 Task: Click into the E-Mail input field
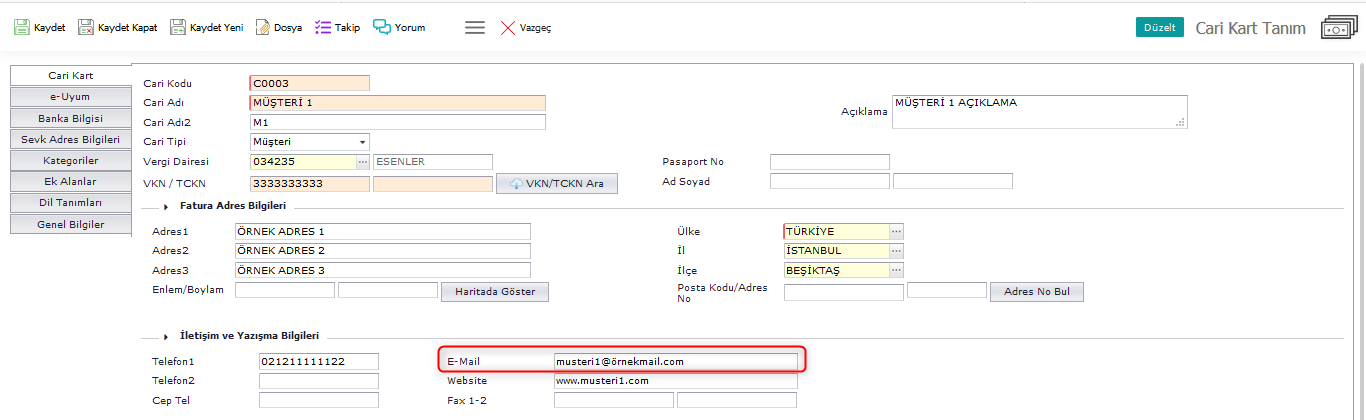pyautogui.click(x=675, y=361)
